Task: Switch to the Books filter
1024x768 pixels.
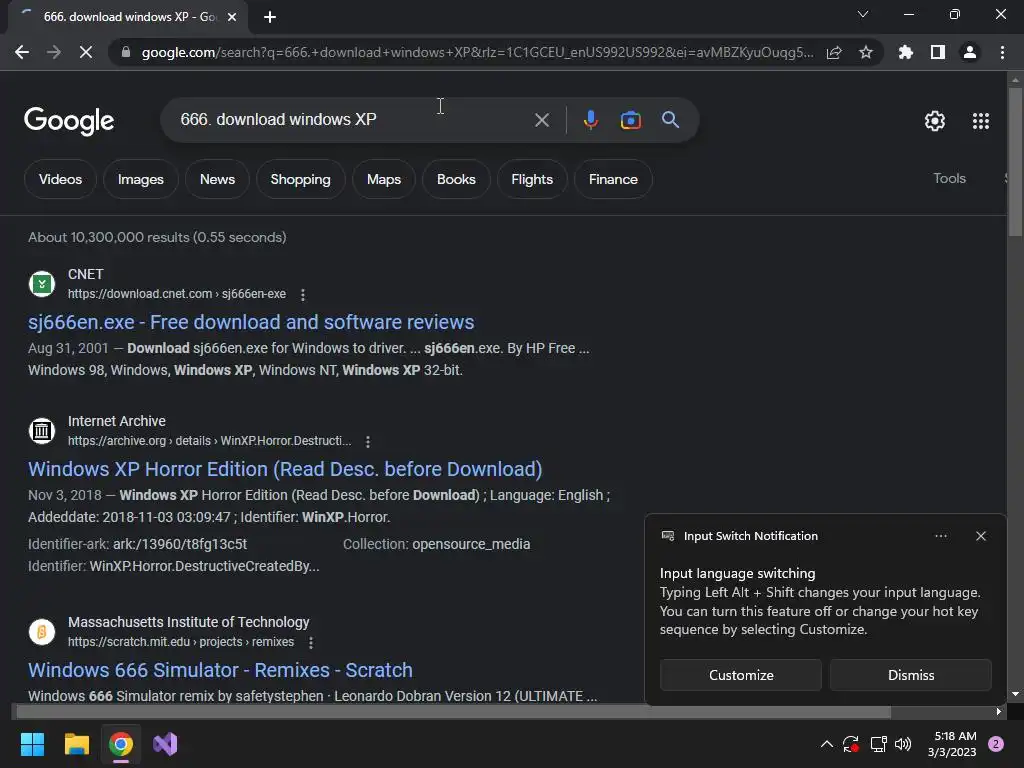Action: pyautogui.click(x=456, y=179)
